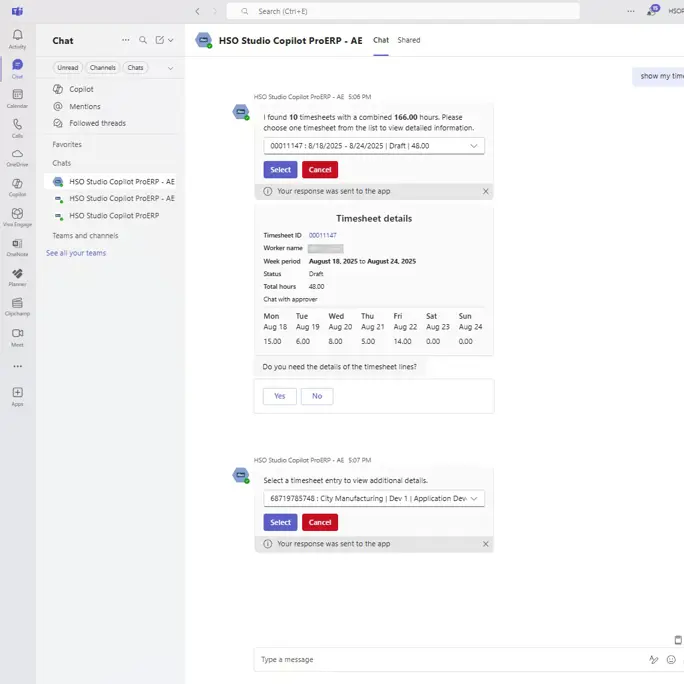Open the City Manufacturing timesheet entry dropdown
This screenshot has width=684, height=684.
pyautogui.click(x=374, y=498)
